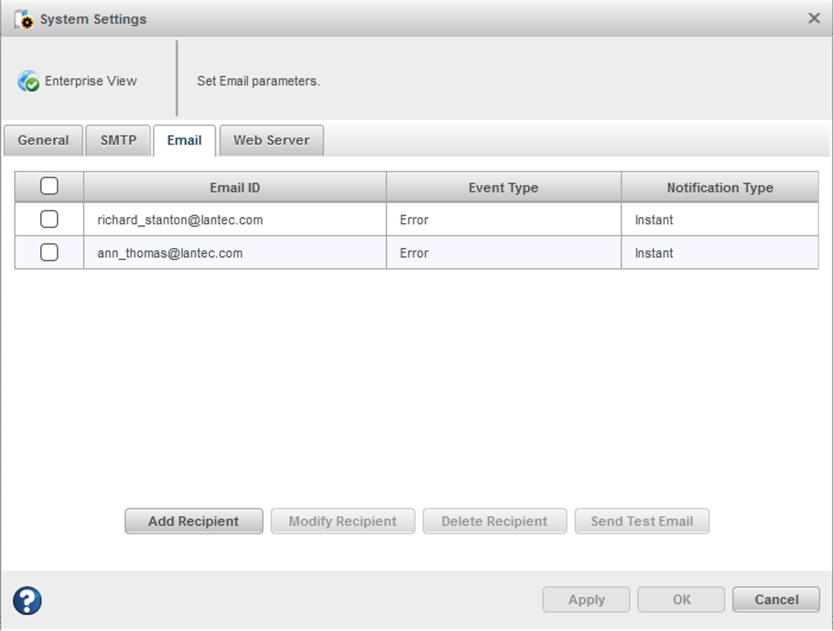Click the System Settings gear icon
The height and width of the screenshot is (631, 834).
(25, 18)
